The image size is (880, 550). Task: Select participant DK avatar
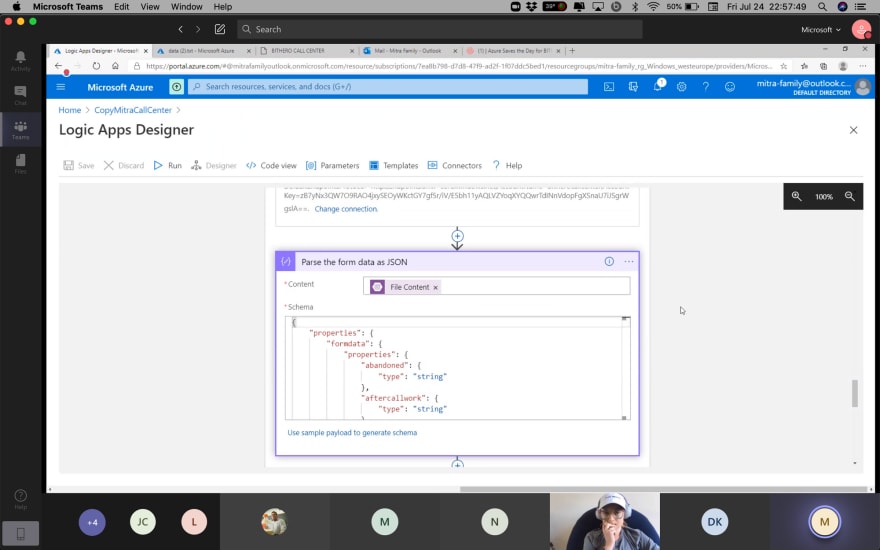click(x=714, y=522)
